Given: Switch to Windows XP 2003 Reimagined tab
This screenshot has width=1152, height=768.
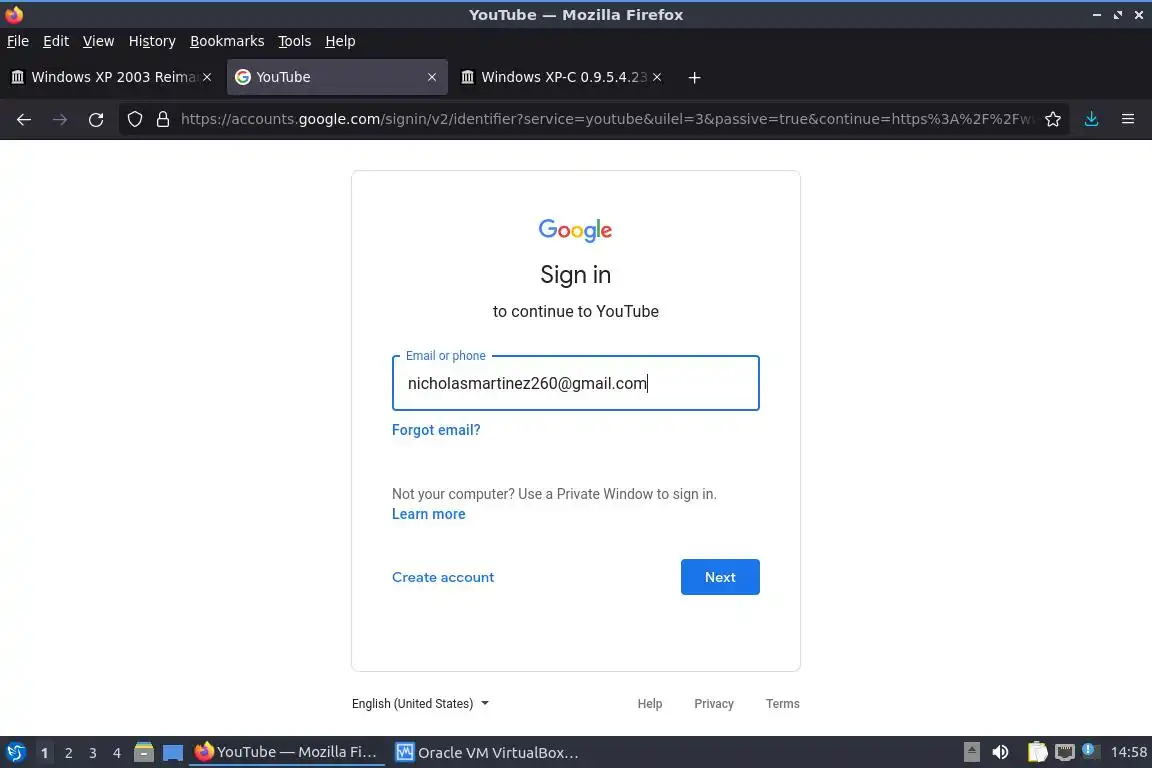Looking at the screenshot, I should pos(112,77).
